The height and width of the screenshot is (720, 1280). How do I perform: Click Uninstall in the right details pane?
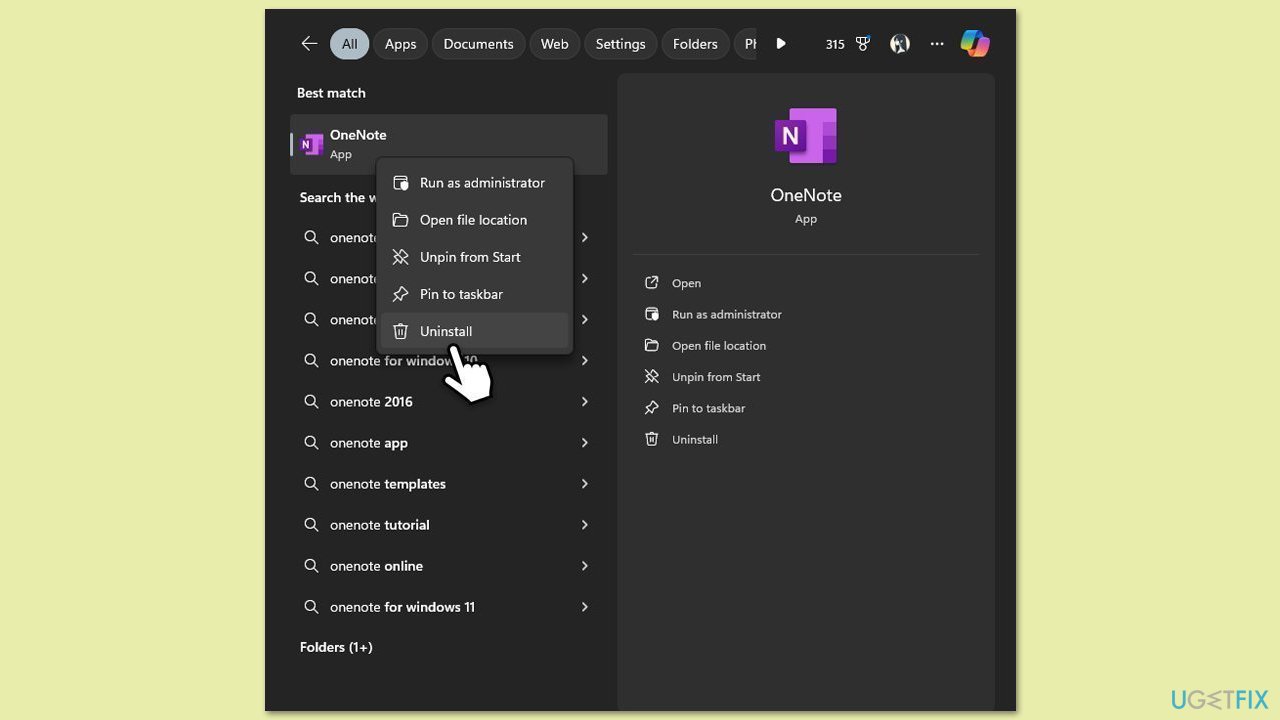[x=695, y=439]
